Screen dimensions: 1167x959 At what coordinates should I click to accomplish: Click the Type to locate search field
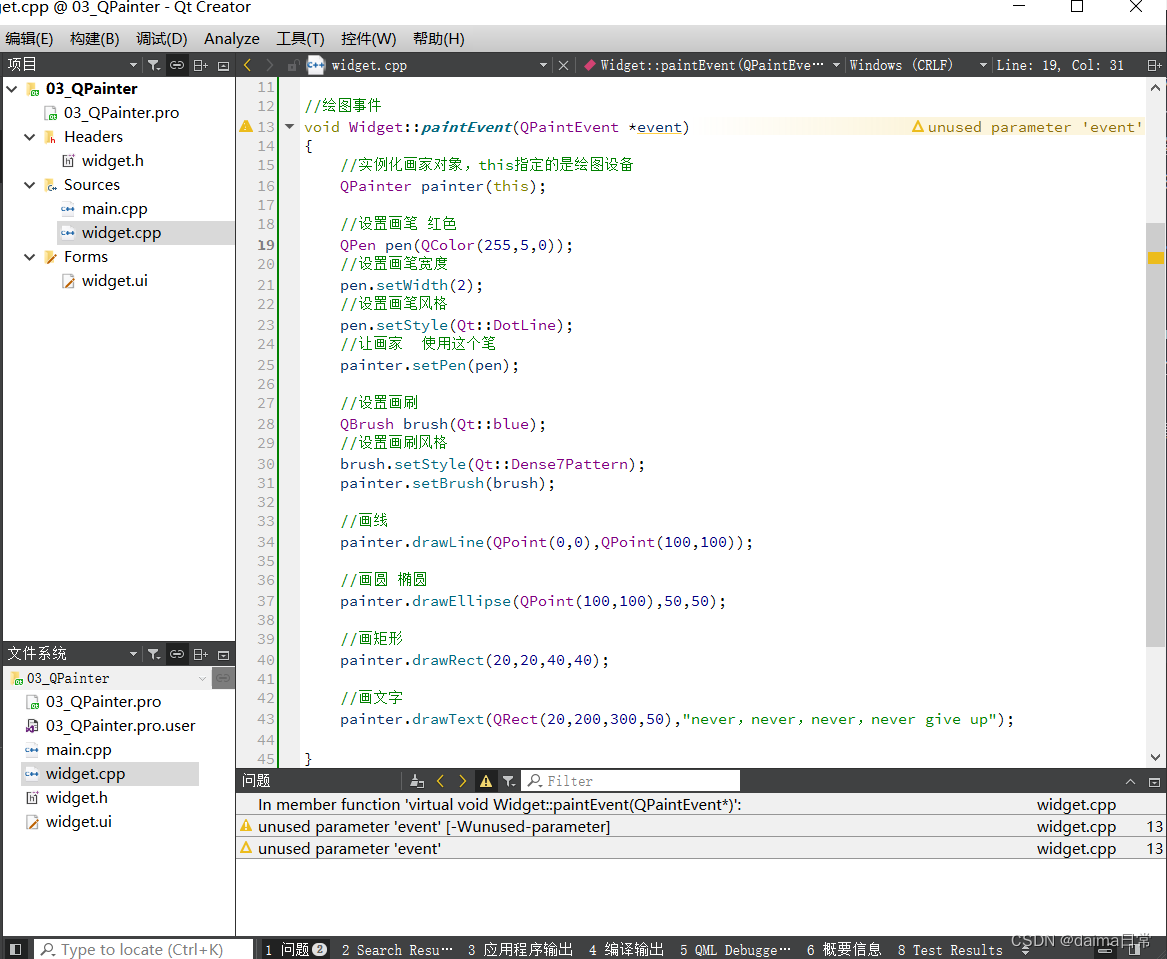point(143,949)
